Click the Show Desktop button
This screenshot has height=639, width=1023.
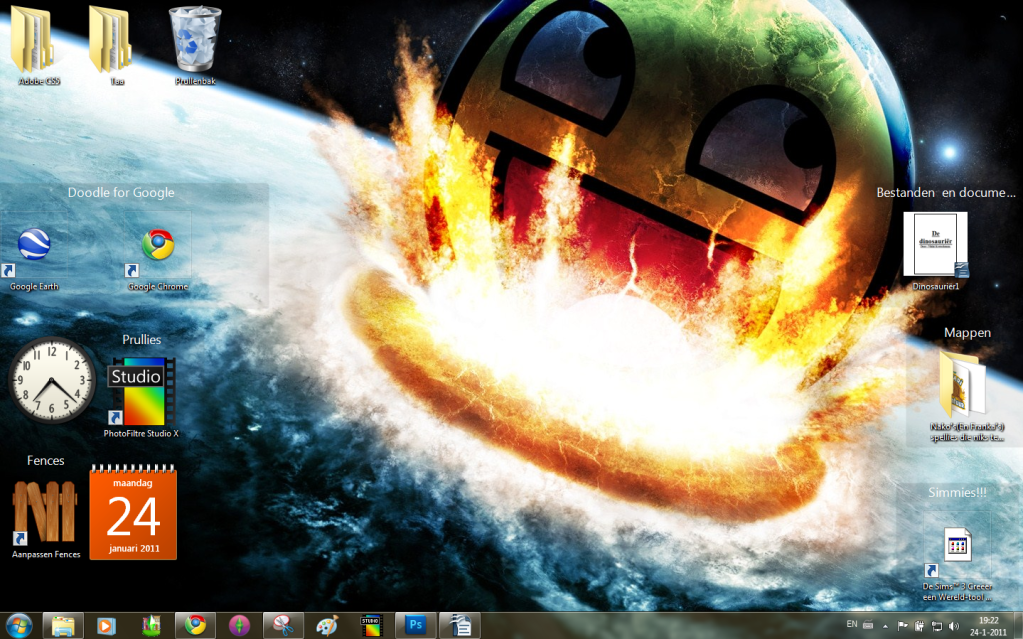pos(1018,626)
